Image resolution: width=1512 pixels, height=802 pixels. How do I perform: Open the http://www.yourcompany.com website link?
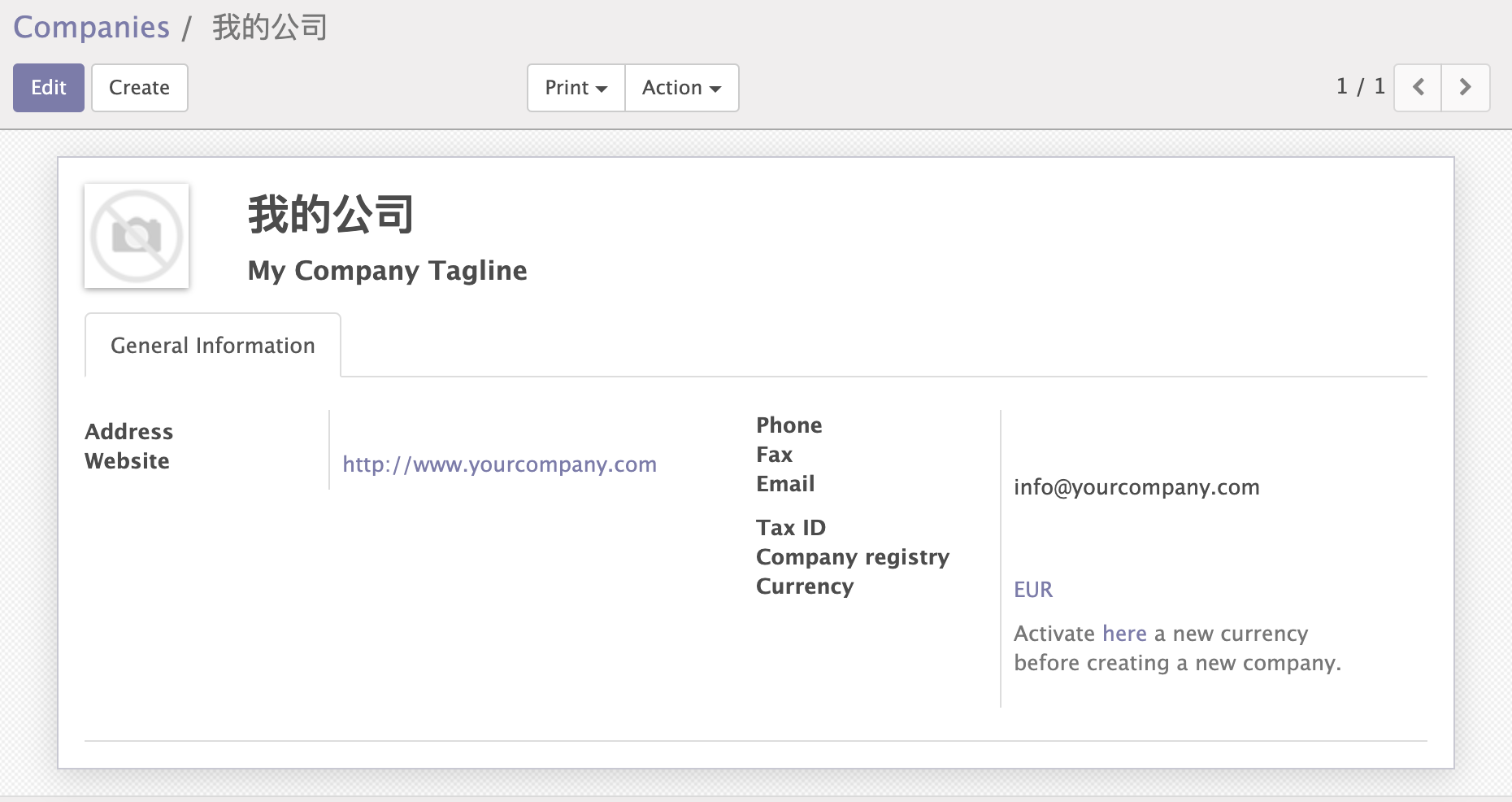499,464
